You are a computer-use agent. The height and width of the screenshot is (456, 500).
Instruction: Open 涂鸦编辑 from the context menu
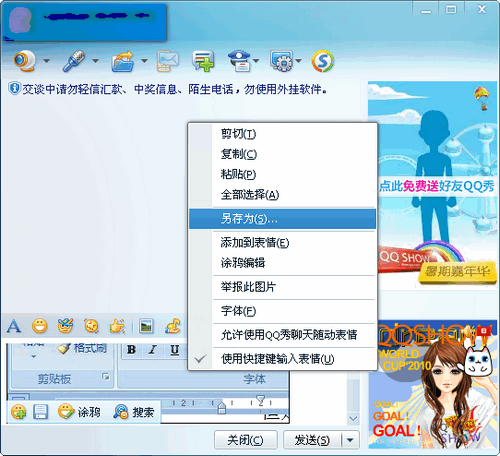(283, 263)
